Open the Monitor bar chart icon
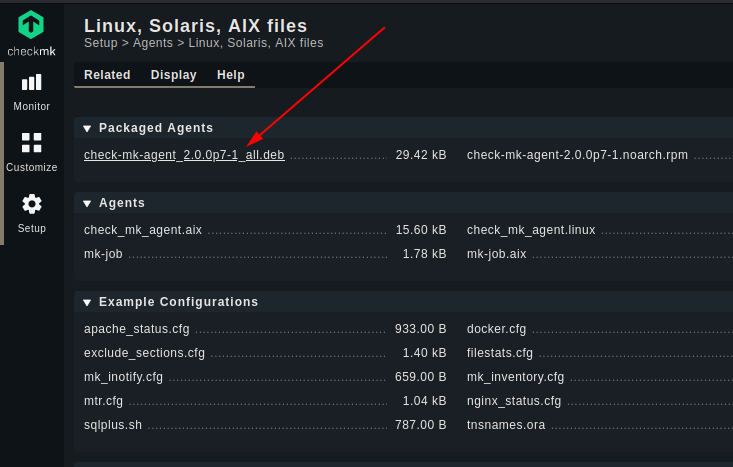This screenshot has height=467, width=733. pos(31,82)
